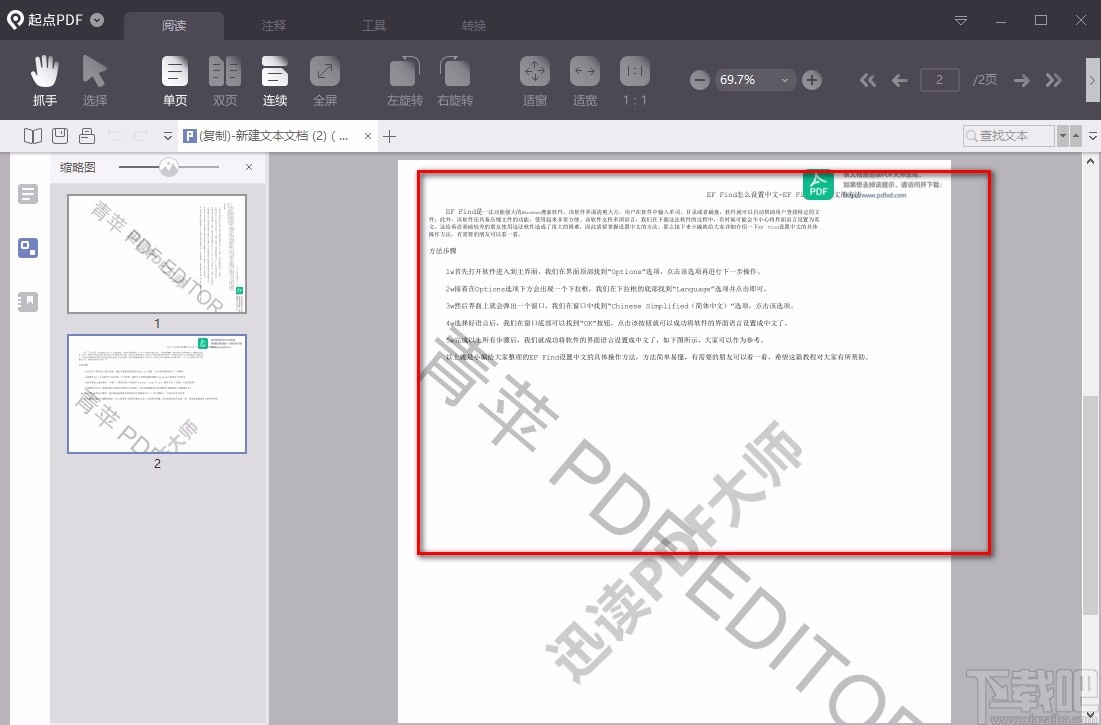Image resolution: width=1101 pixels, height=725 pixels.
Task: Open a new document tab with plus button
Action: tap(390, 135)
